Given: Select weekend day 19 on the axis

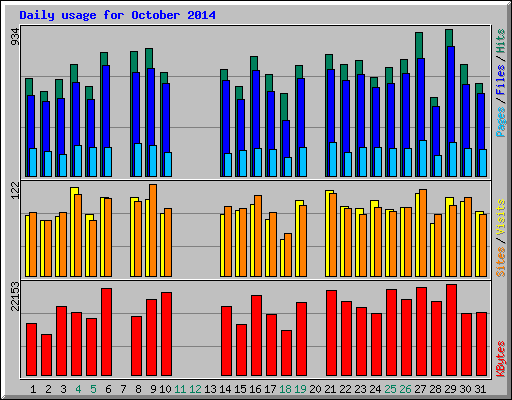Looking at the screenshot, I should pyautogui.click(x=300, y=389).
